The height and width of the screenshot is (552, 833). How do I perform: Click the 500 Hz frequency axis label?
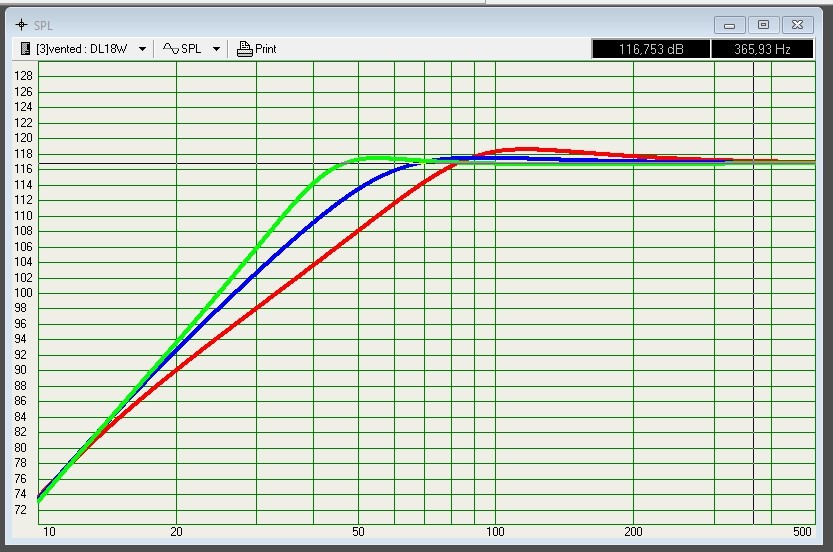802,531
